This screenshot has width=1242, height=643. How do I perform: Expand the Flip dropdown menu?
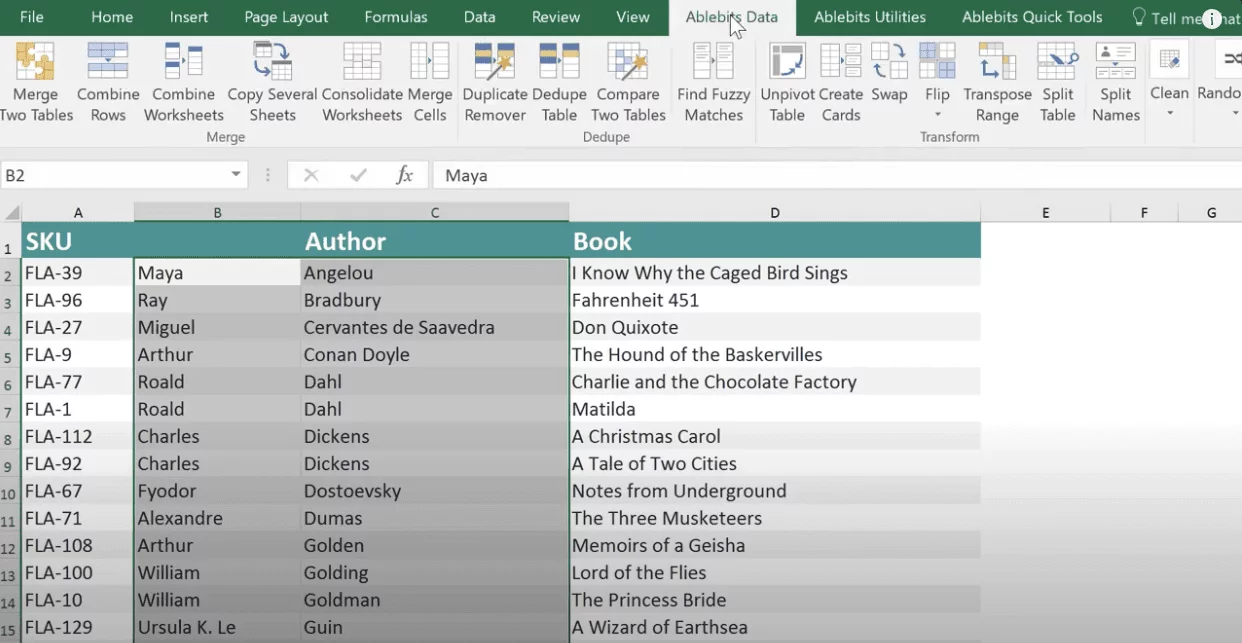pos(937,113)
